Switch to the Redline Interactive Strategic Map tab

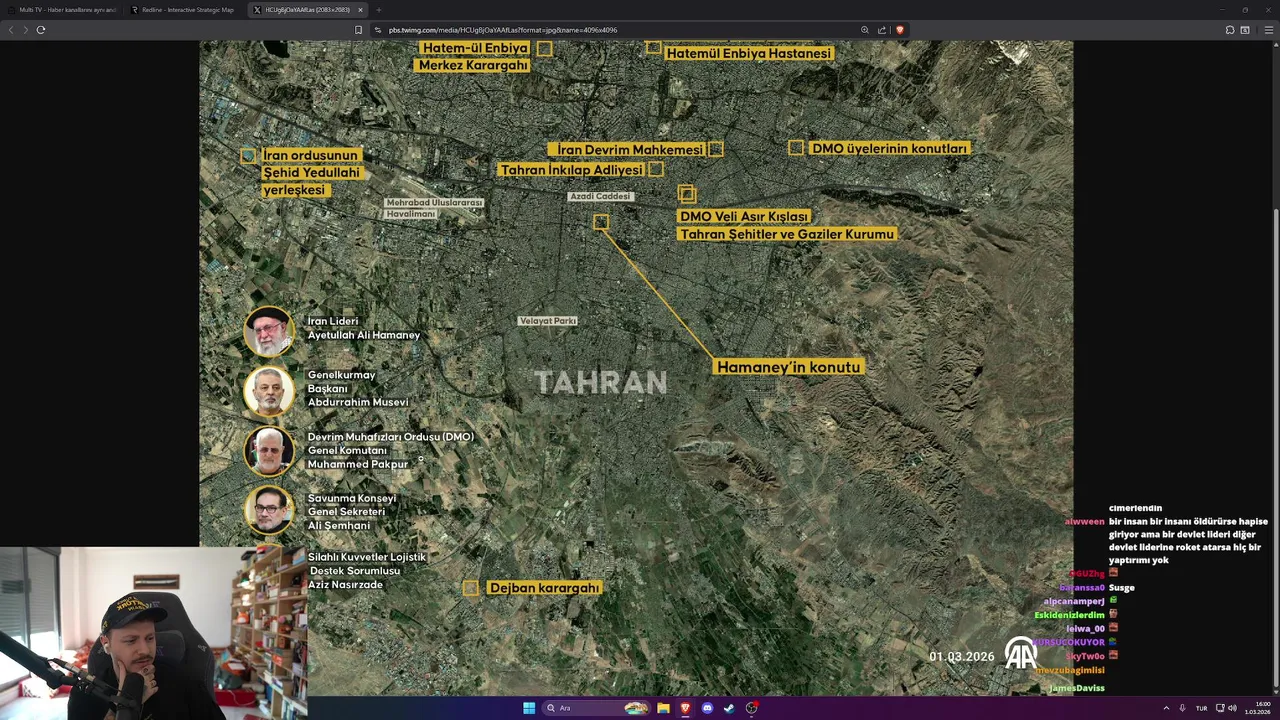186,10
